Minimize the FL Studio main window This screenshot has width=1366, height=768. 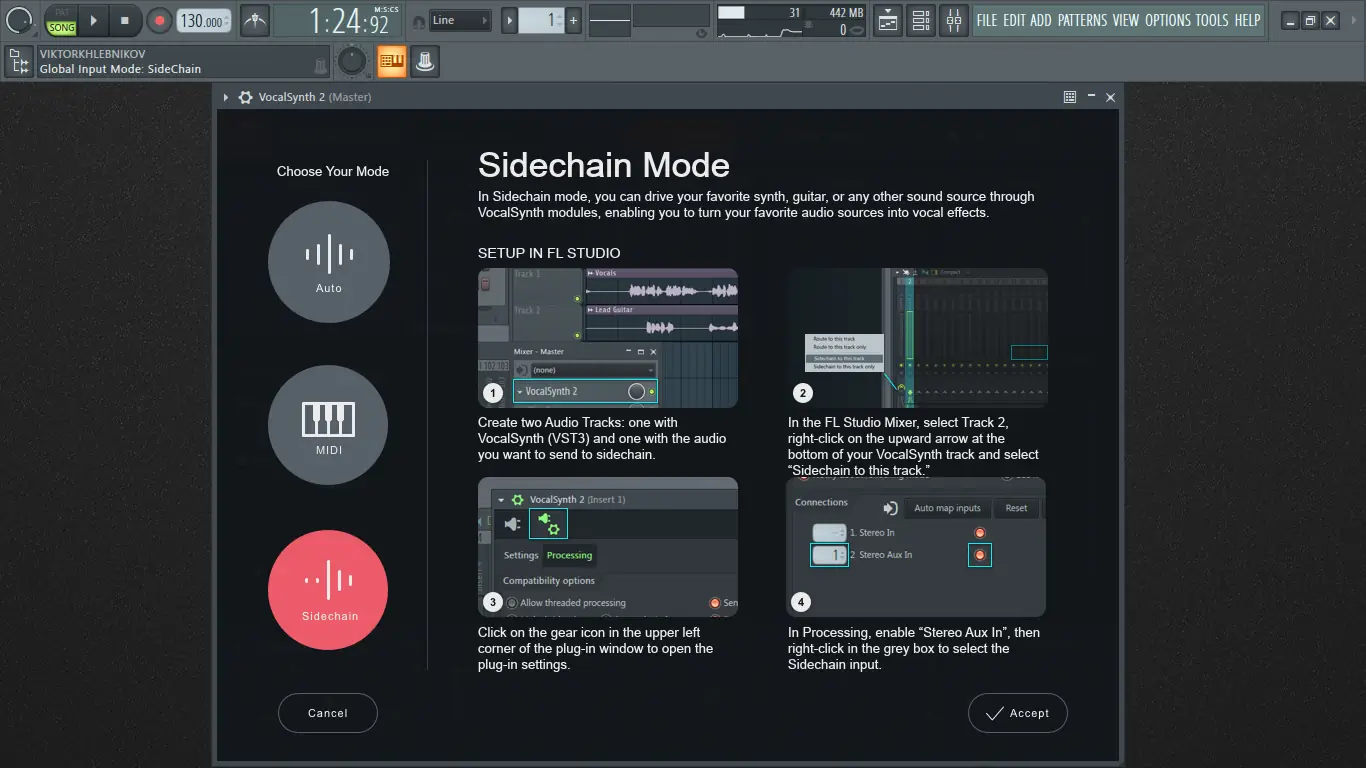click(1289, 20)
